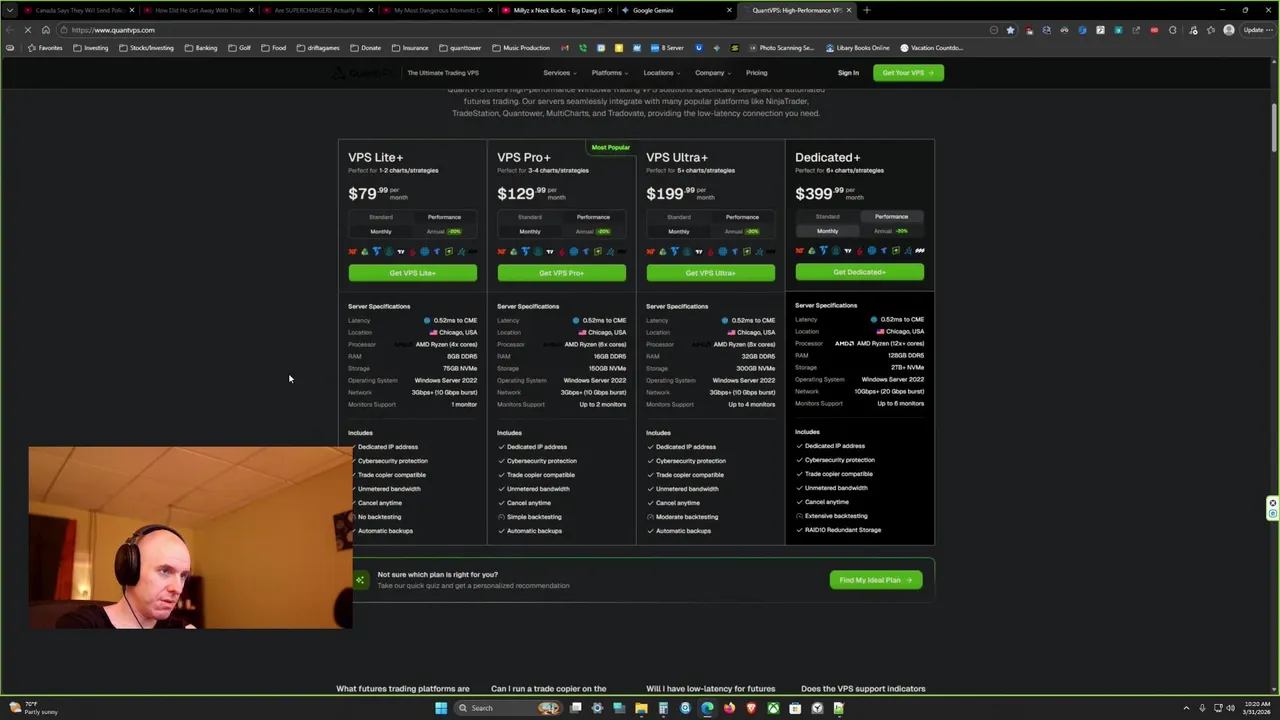The height and width of the screenshot is (720, 1280).
Task: Open a new browser tab
Action: coord(866,10)
